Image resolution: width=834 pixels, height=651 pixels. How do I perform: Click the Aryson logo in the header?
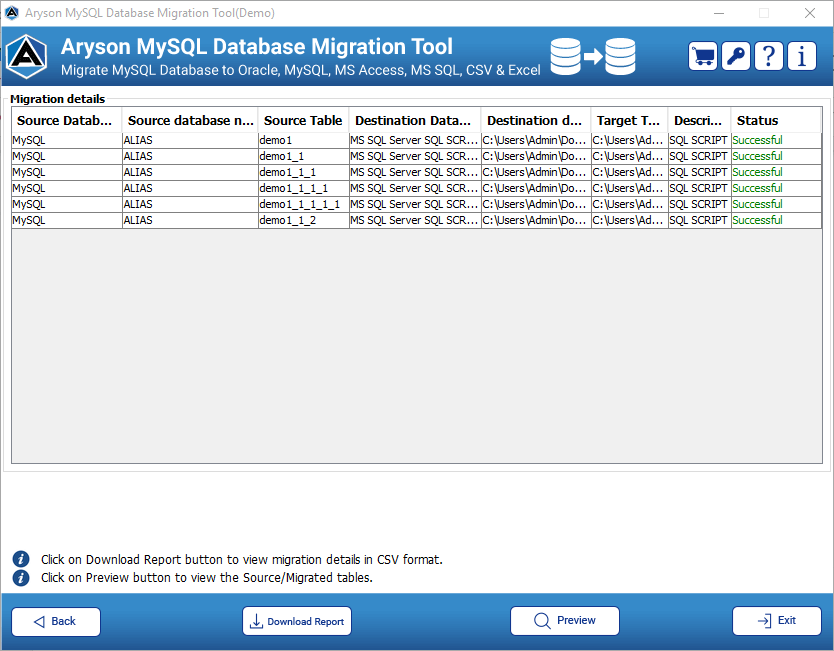click(27, 56)
